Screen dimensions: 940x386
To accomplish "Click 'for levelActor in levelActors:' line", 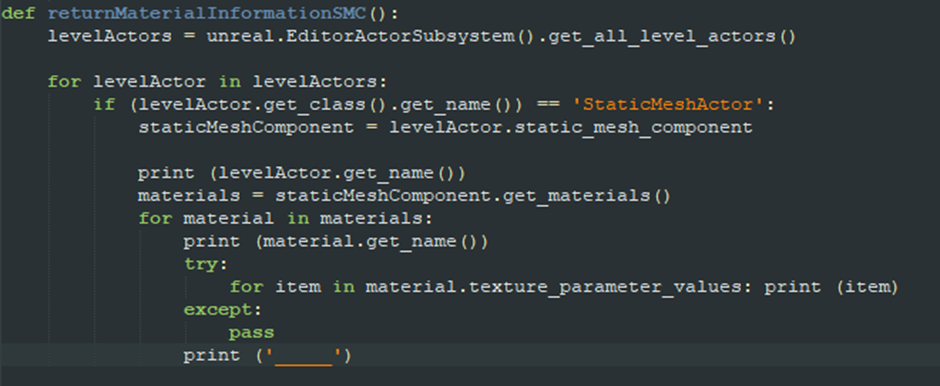I will point(218,82).
